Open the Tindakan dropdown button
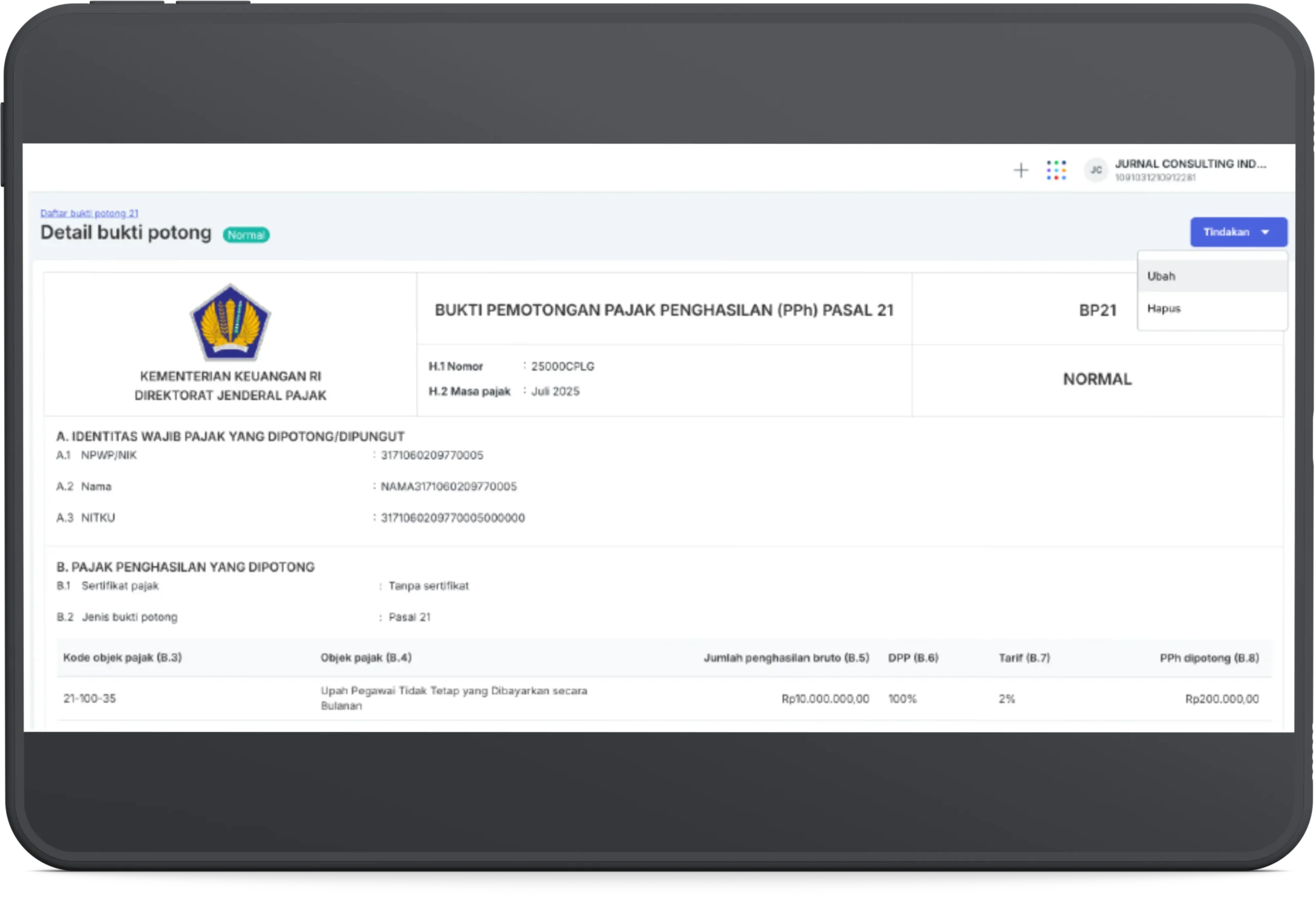The image size is (1316, 898). [x=1227, y=232]
